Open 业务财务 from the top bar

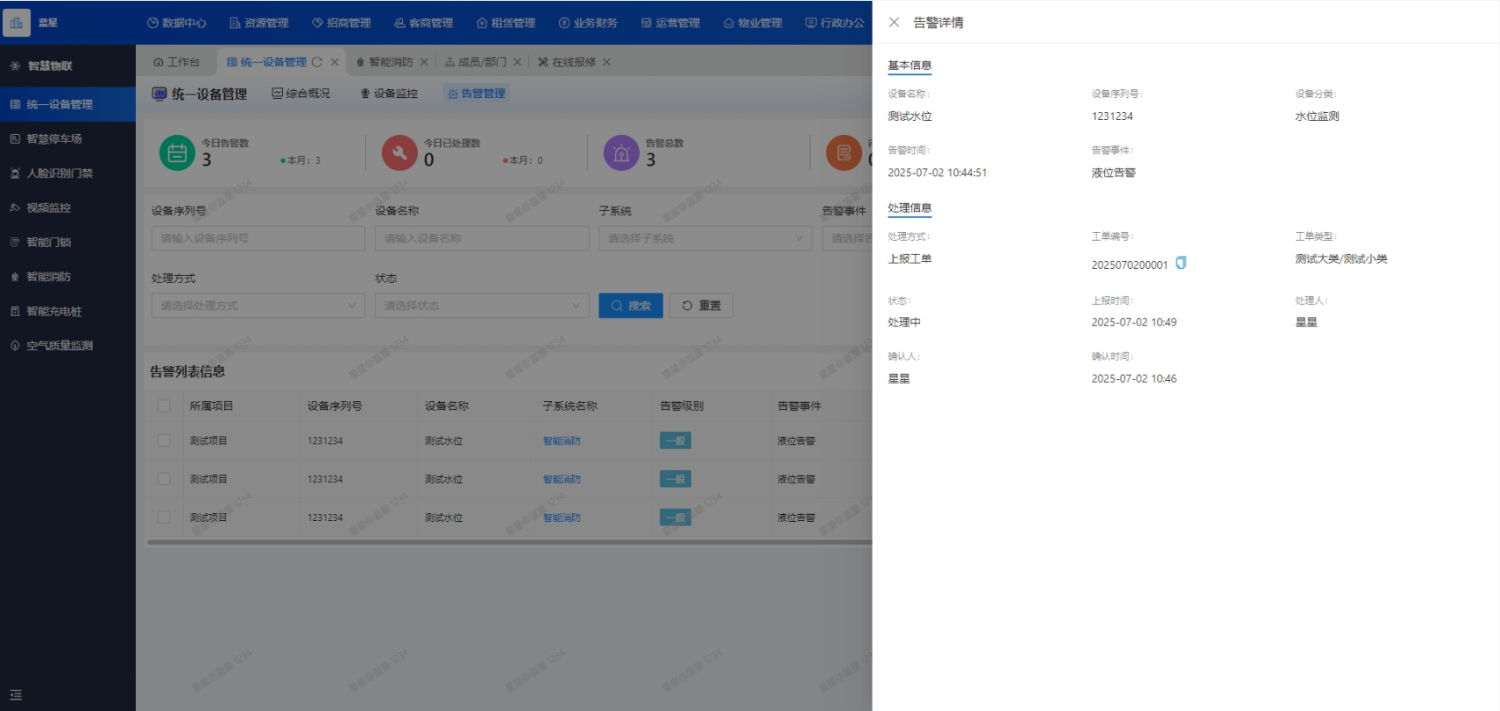pos(588,23)
